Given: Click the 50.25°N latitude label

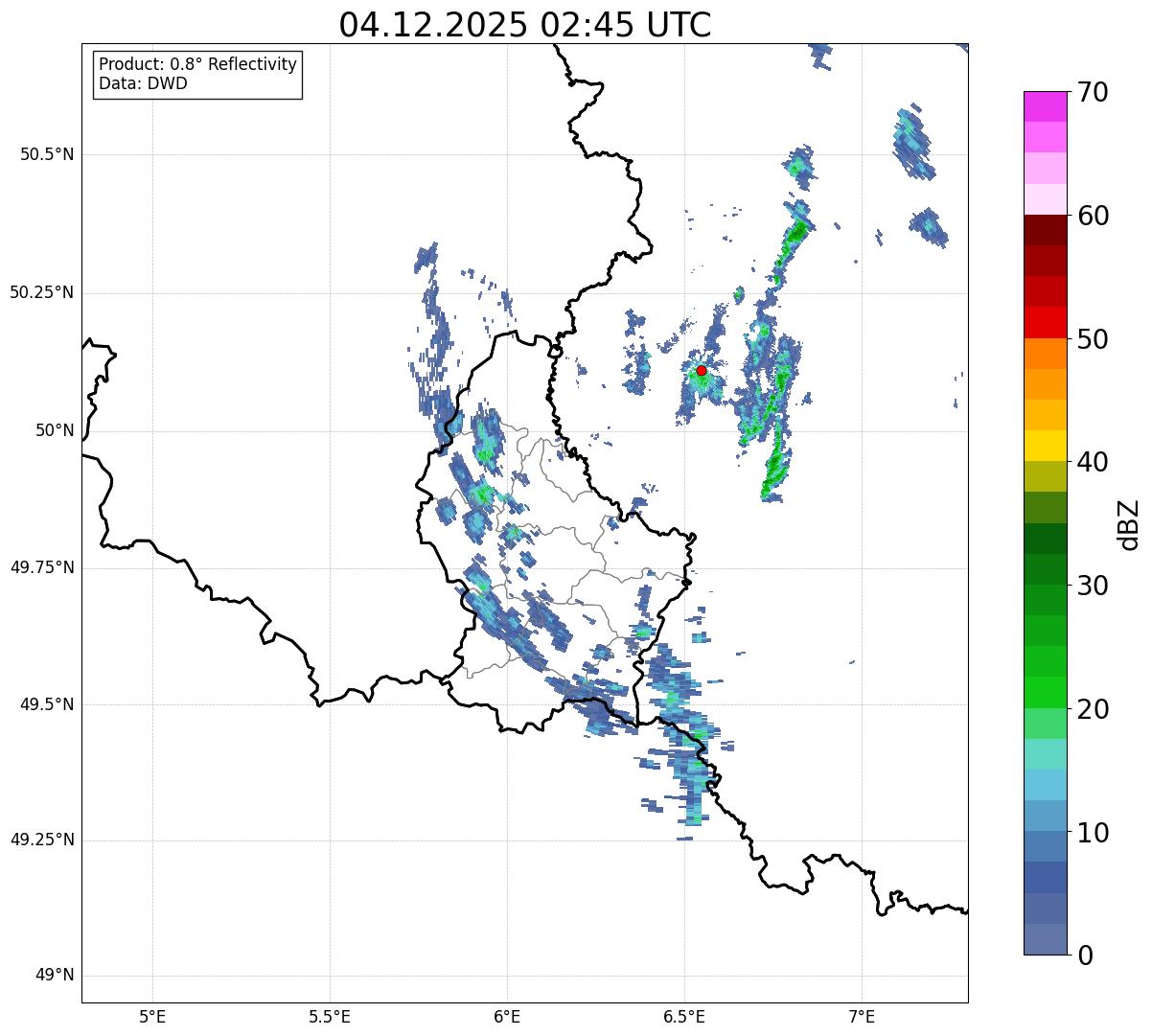Looking at the screenshot, I should (41, 292).
